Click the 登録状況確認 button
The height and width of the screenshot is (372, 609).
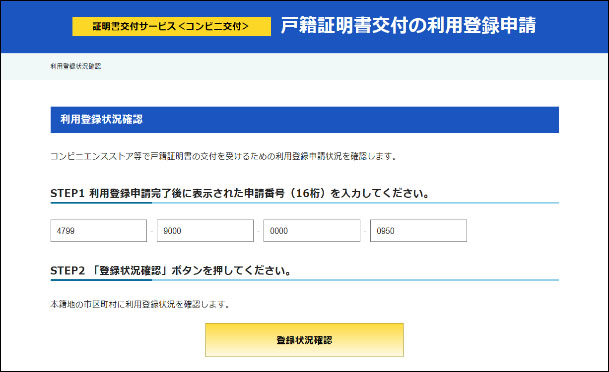[x=304, y=340]
